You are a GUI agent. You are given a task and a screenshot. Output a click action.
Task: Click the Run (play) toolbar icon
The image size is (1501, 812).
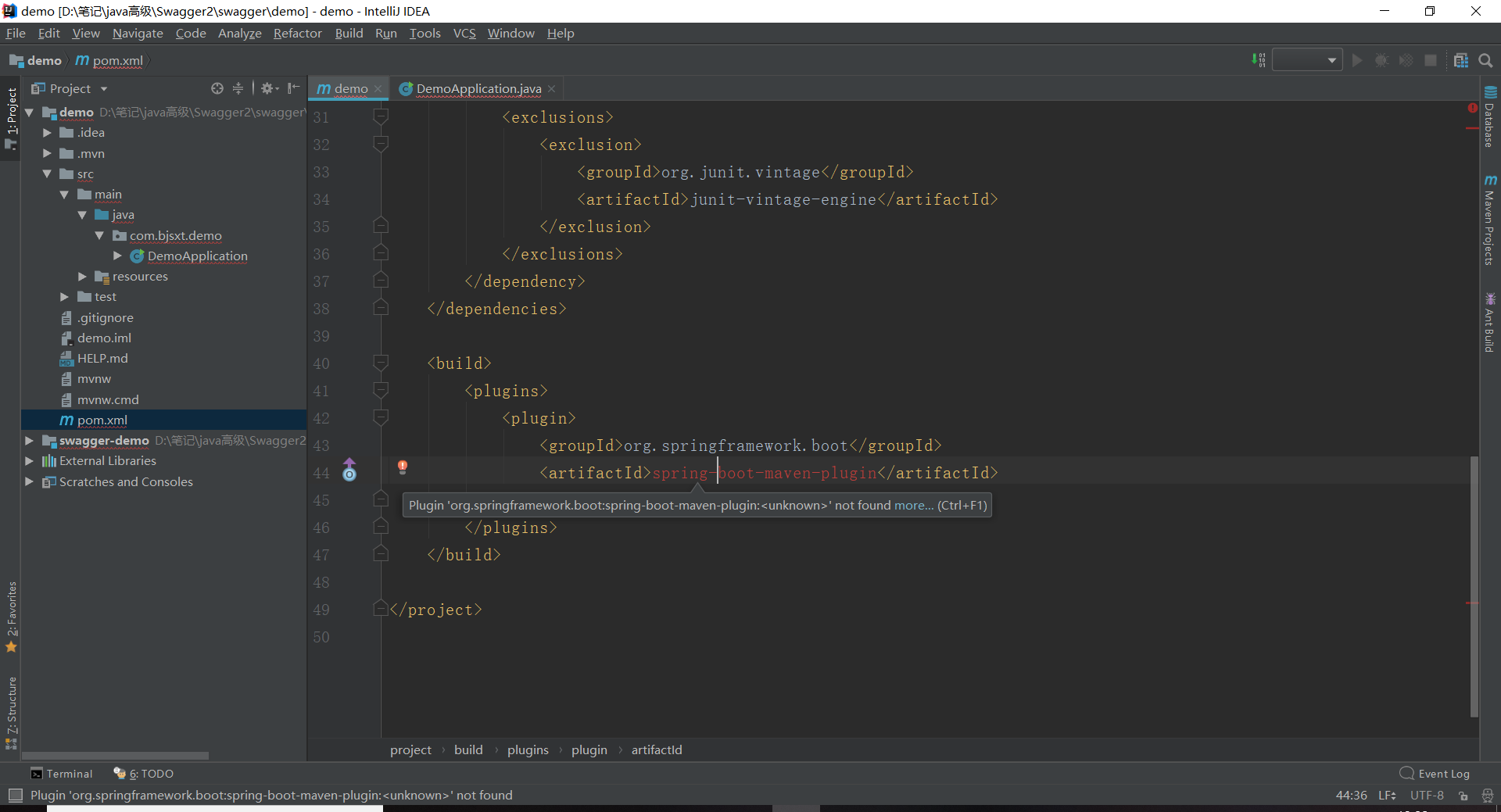point(1357,60)
